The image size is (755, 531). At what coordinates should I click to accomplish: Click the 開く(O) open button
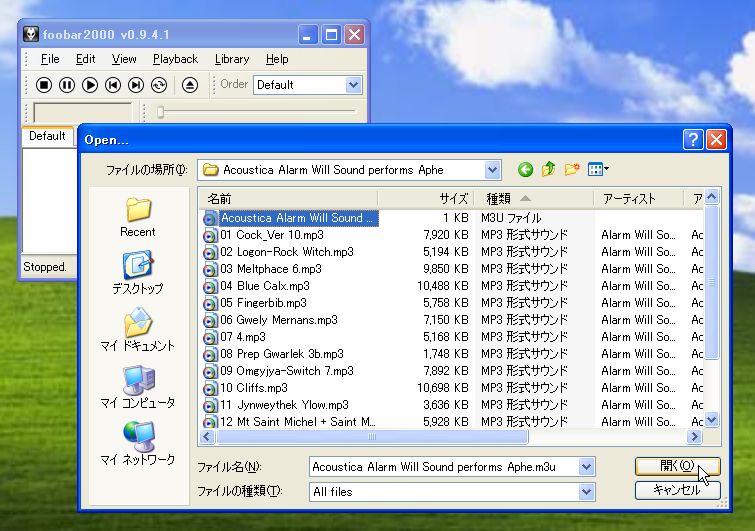pyautogui.click(x=677, y=466)
